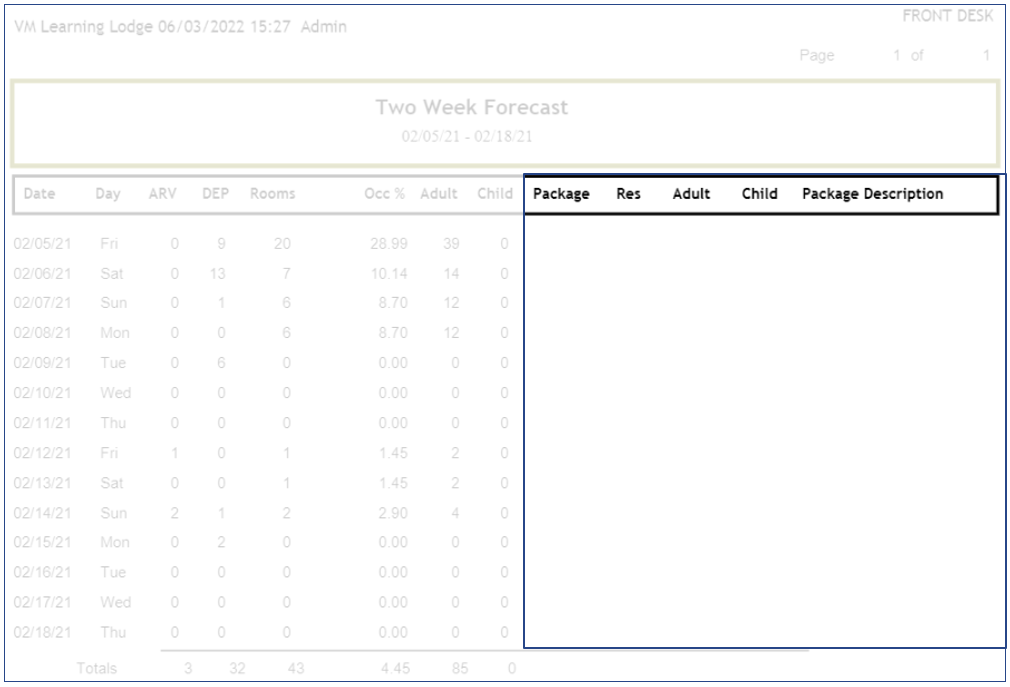Click the Page label in header
1010x687 pixels.
pos(817,56)
